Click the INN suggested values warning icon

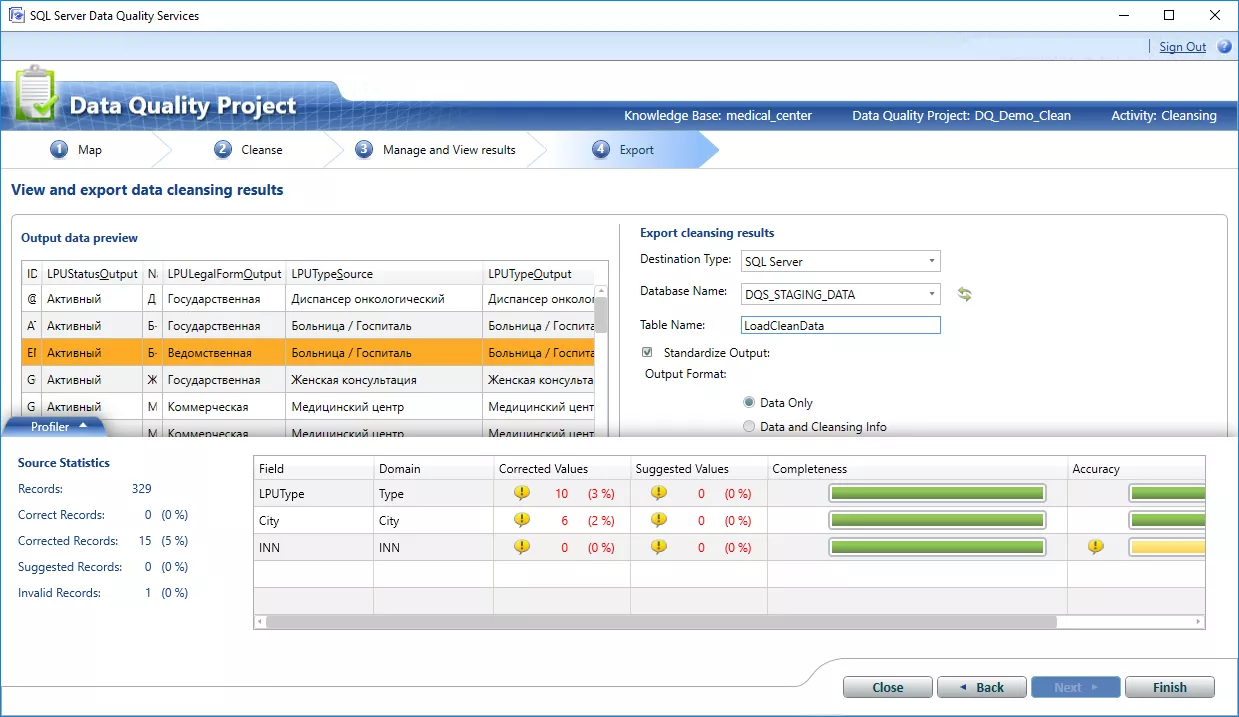point(658,547)
